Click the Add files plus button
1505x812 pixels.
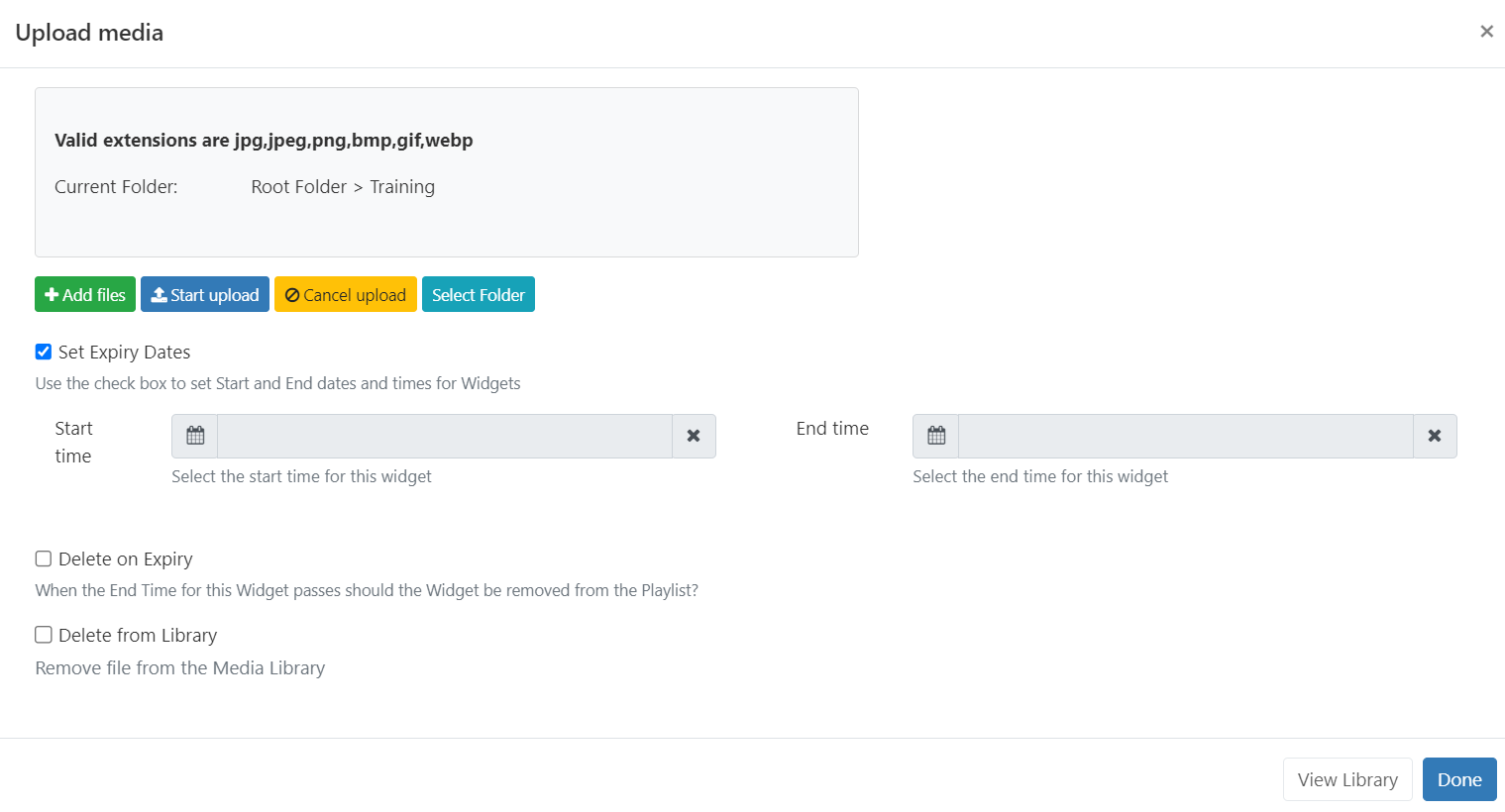coord(85,295)
